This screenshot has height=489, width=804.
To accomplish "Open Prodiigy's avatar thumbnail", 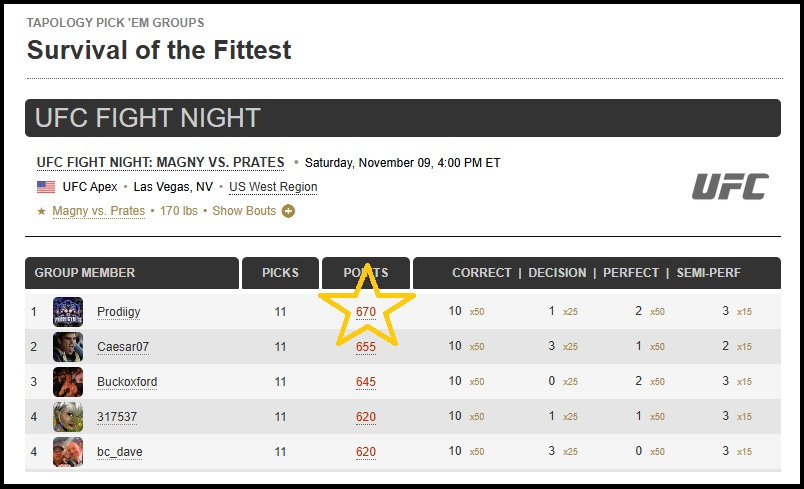I will (68, 312).
